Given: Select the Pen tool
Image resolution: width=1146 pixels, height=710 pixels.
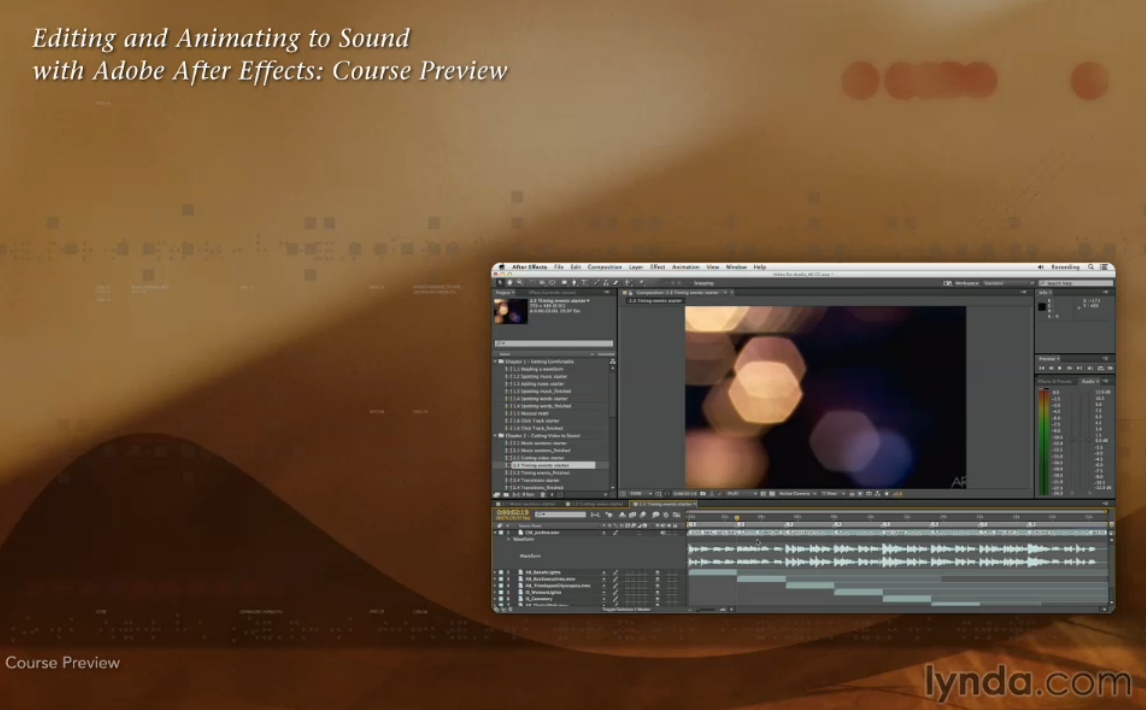Looking at the screenshot, I should pos(574,283).
